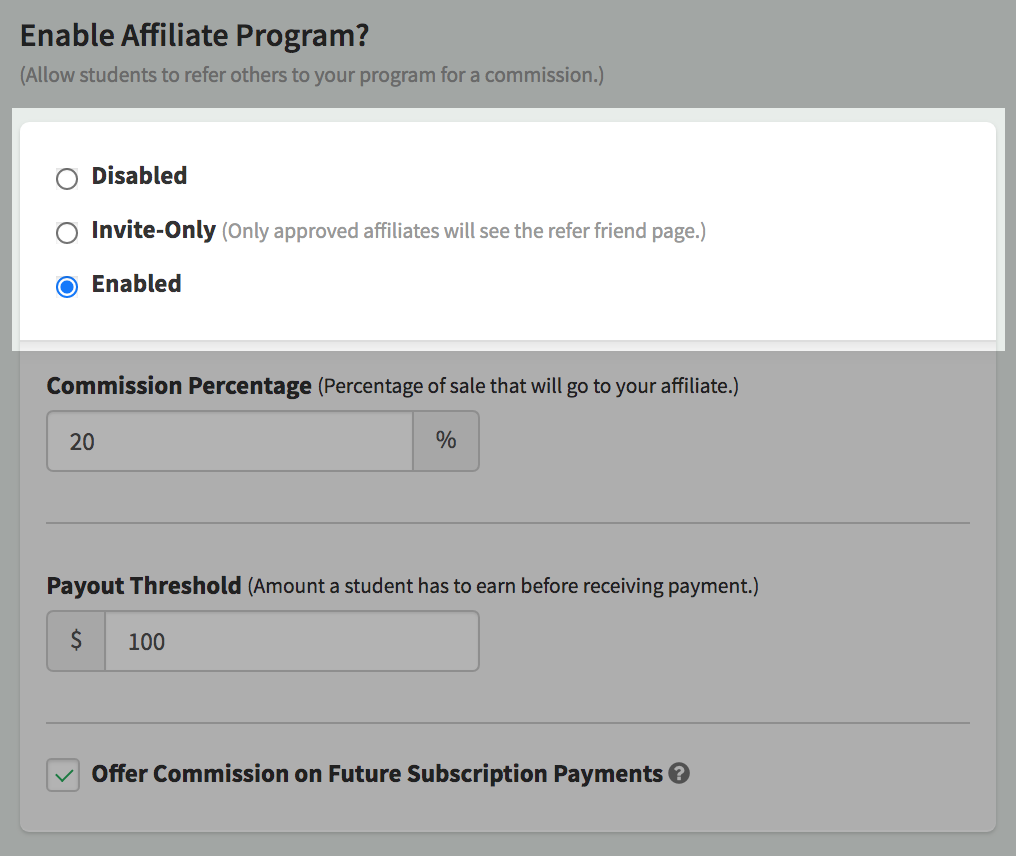Click the percent sign addon
Viewport: 1016px width, 856px height.
tap(446, 441)
